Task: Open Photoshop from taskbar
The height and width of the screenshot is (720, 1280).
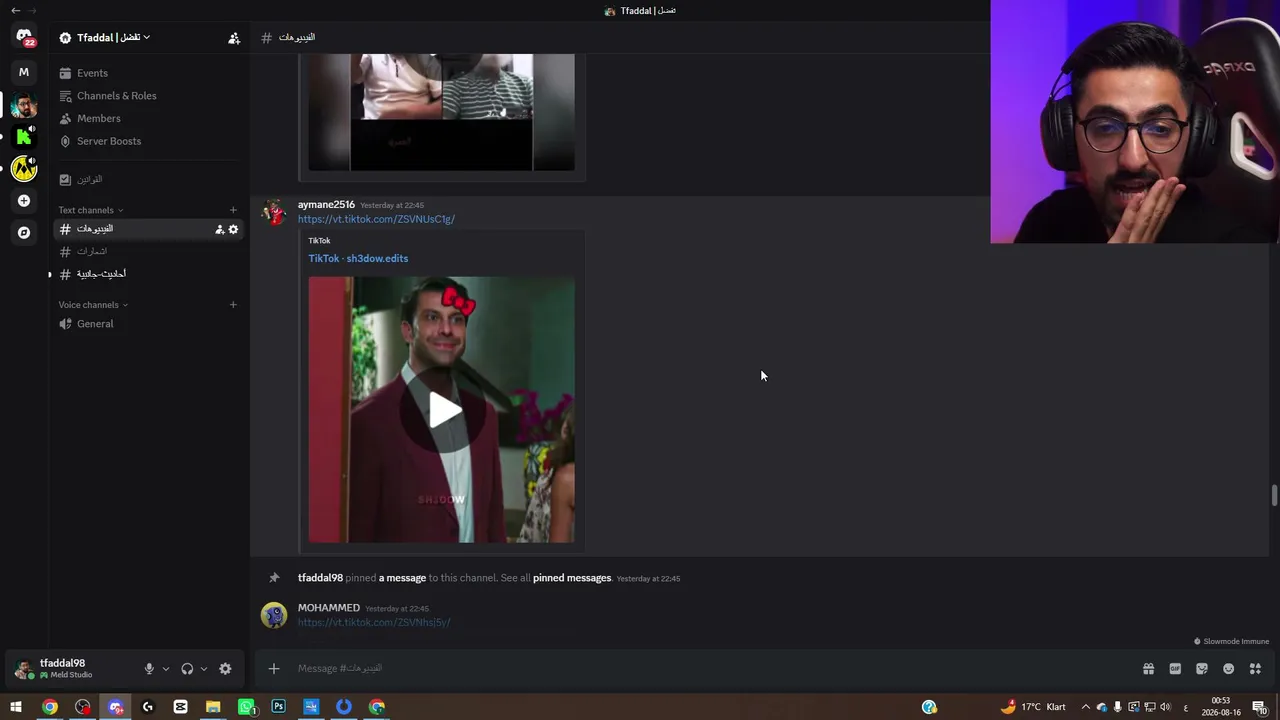Action: click(278, 707)
